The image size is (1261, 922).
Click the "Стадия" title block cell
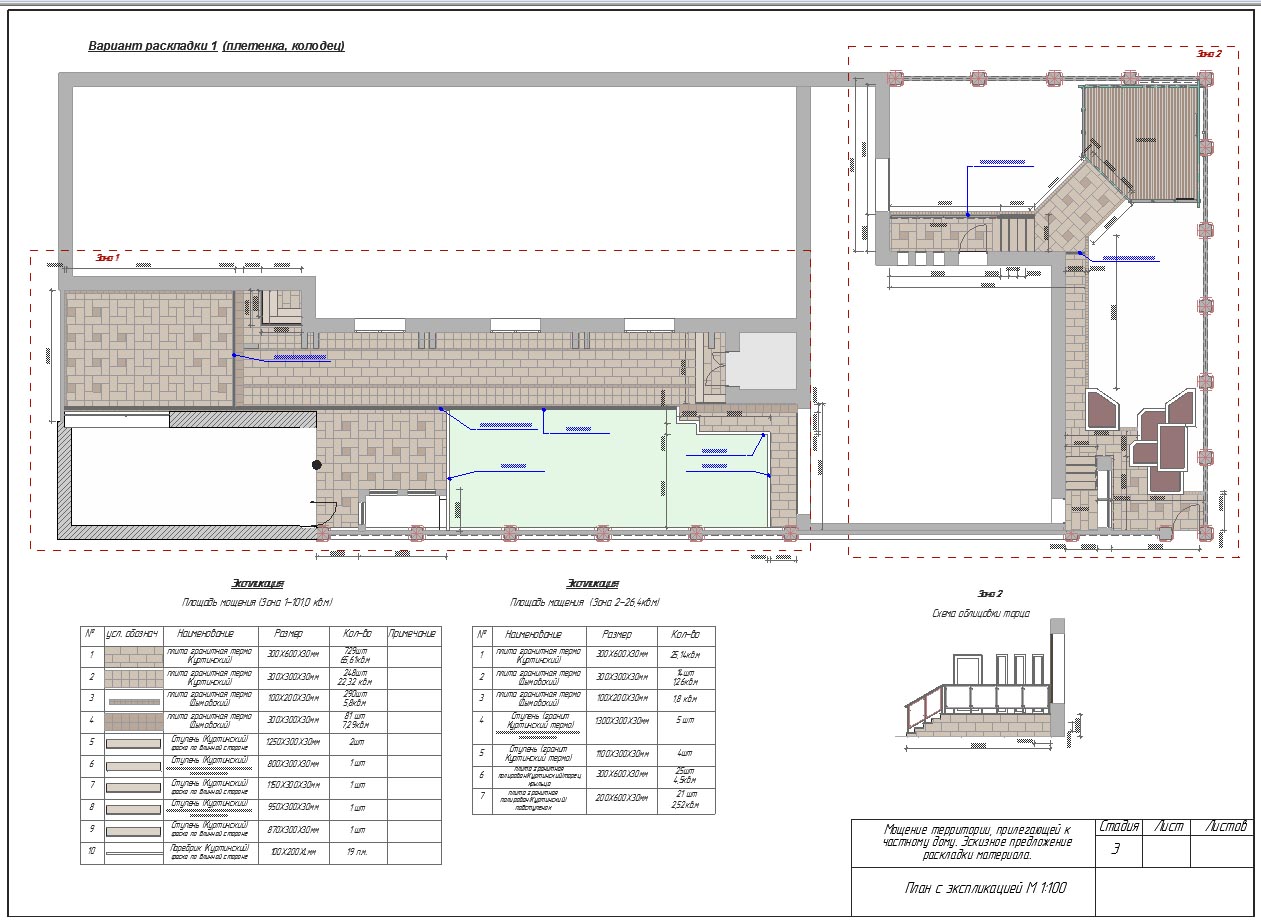click(1119, 827)
